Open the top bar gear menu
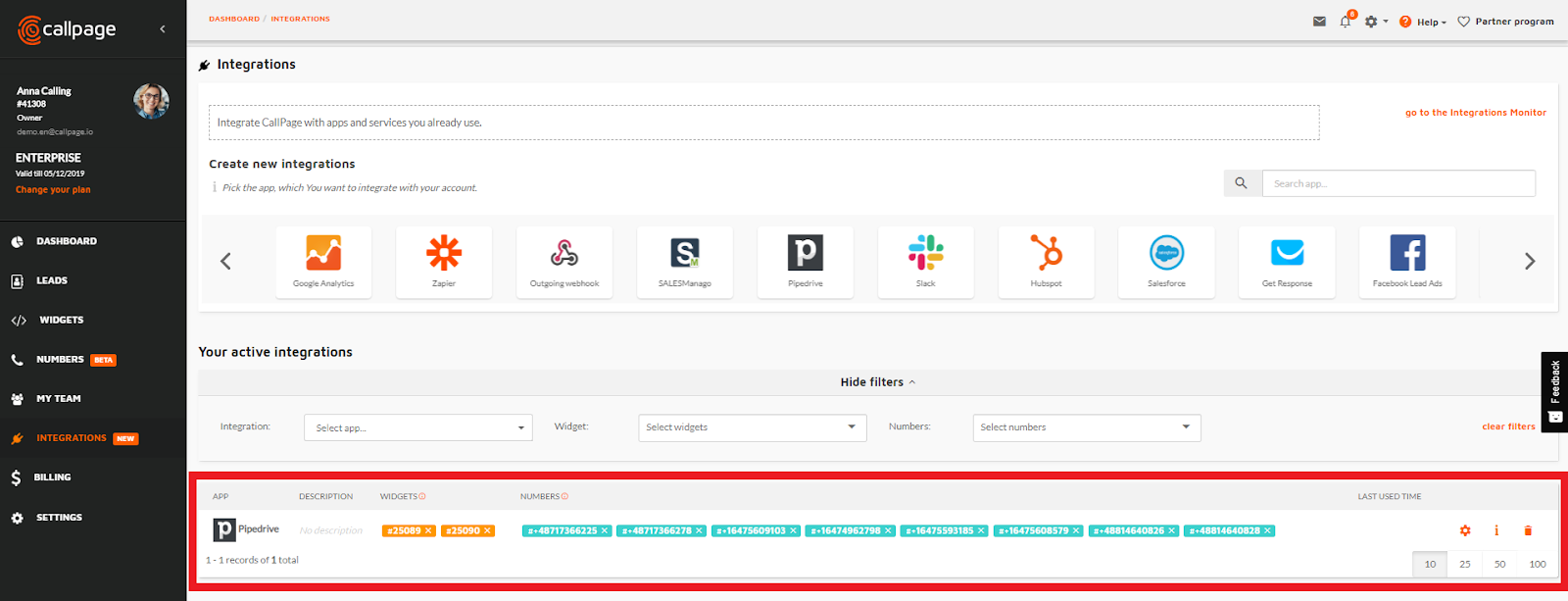This screenshot has width=1568, height=601. tap(1376, 22)
